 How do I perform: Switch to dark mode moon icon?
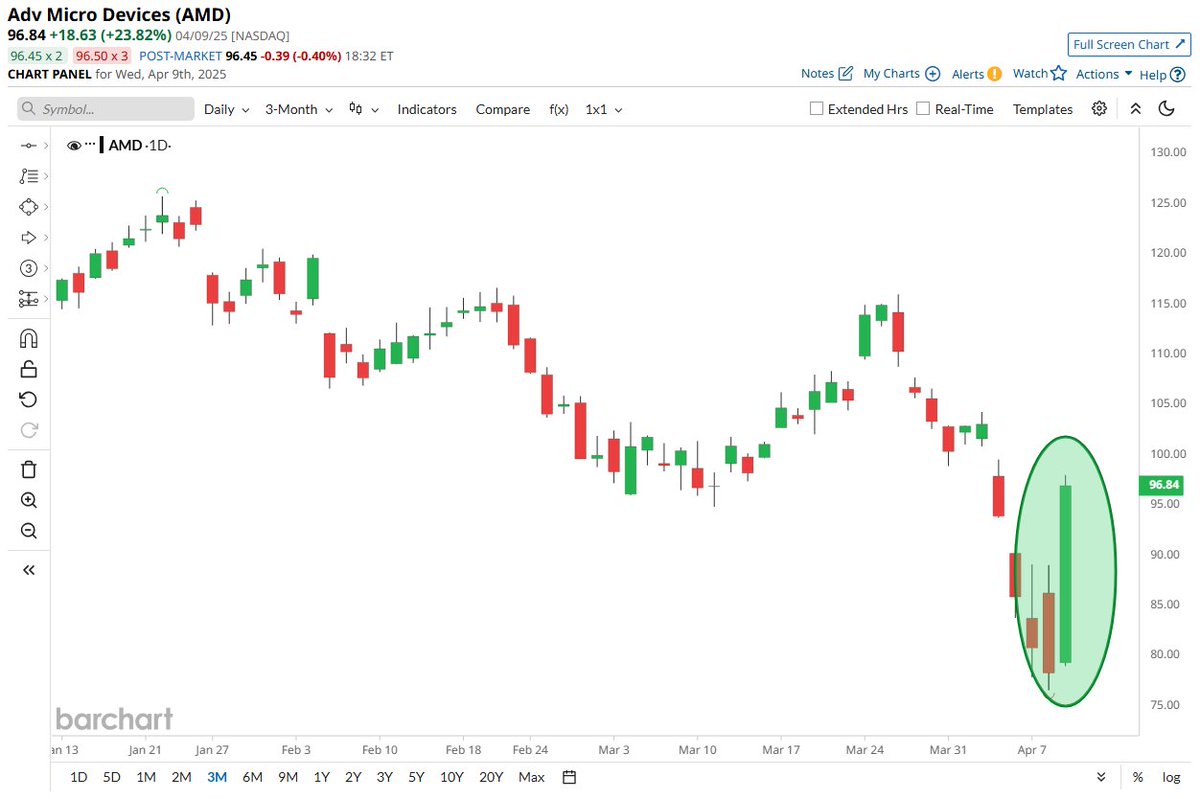coord(1167,109)
